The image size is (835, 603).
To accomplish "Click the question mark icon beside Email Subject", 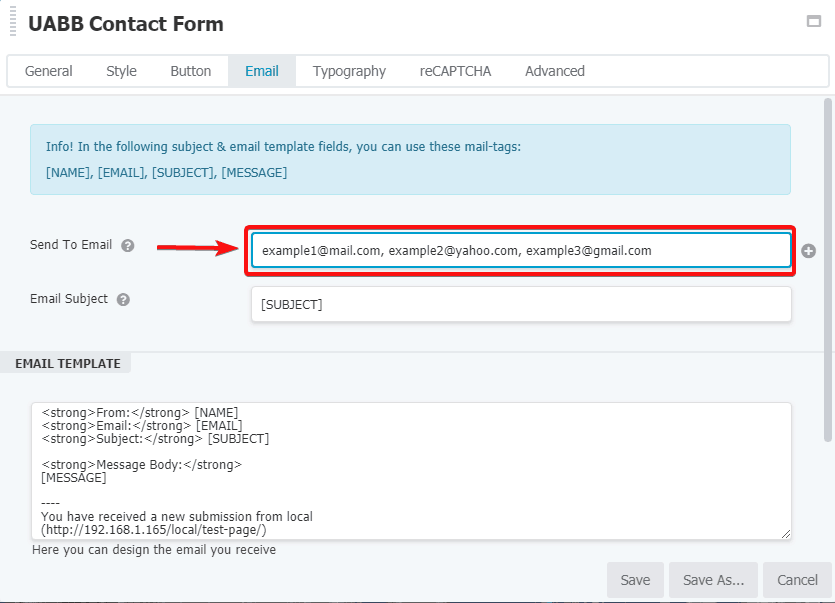I will point(121,299).
